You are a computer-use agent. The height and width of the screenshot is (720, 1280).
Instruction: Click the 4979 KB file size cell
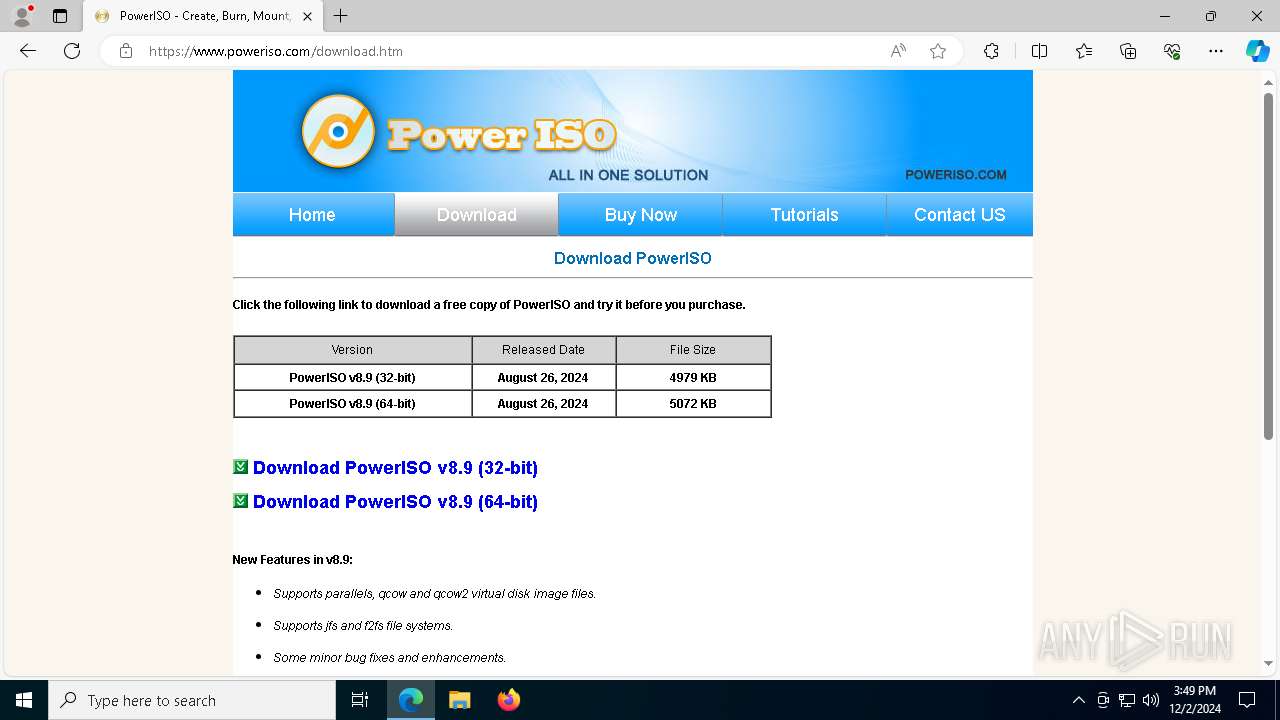[x=693, y=377]
